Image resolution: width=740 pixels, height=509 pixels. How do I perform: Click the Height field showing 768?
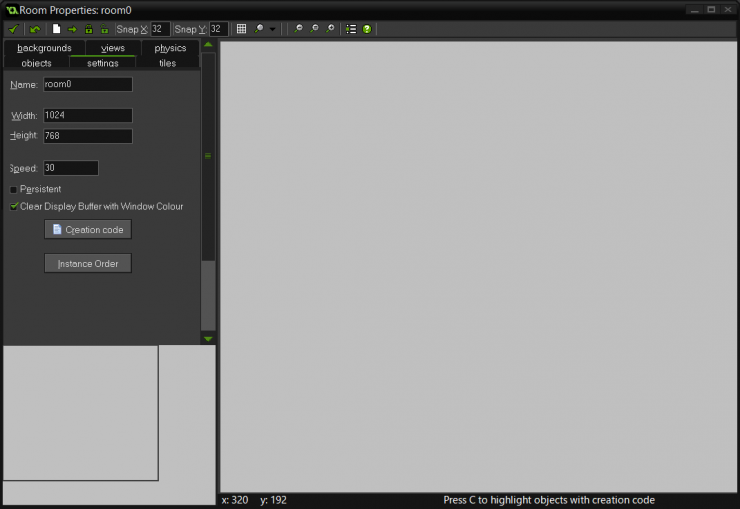point(88,136)
